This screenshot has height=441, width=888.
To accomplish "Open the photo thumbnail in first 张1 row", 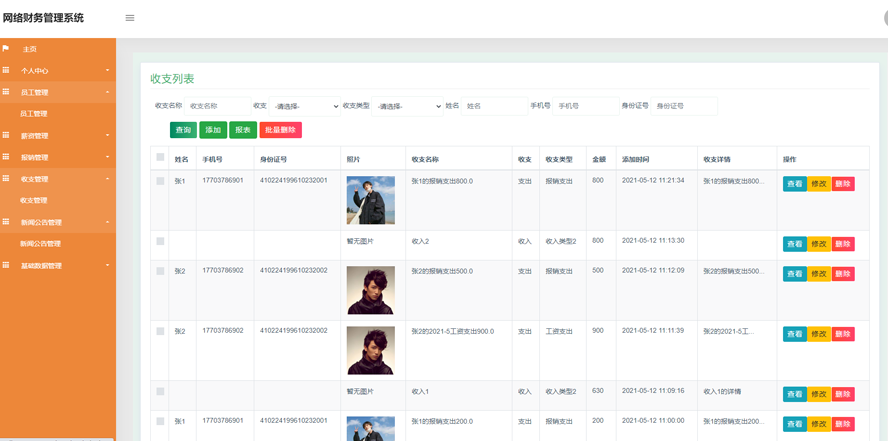I will [x=370, y=200].
